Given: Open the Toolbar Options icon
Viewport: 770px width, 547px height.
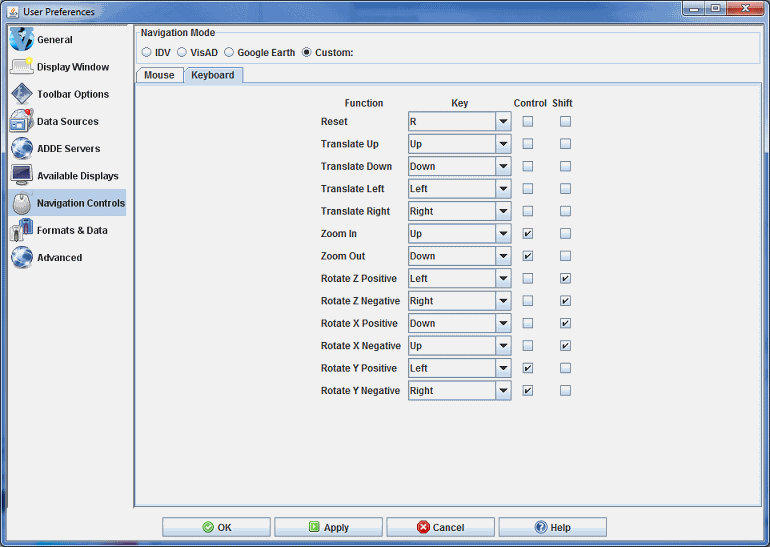Looking at the screenshot, I should [21, 94].
